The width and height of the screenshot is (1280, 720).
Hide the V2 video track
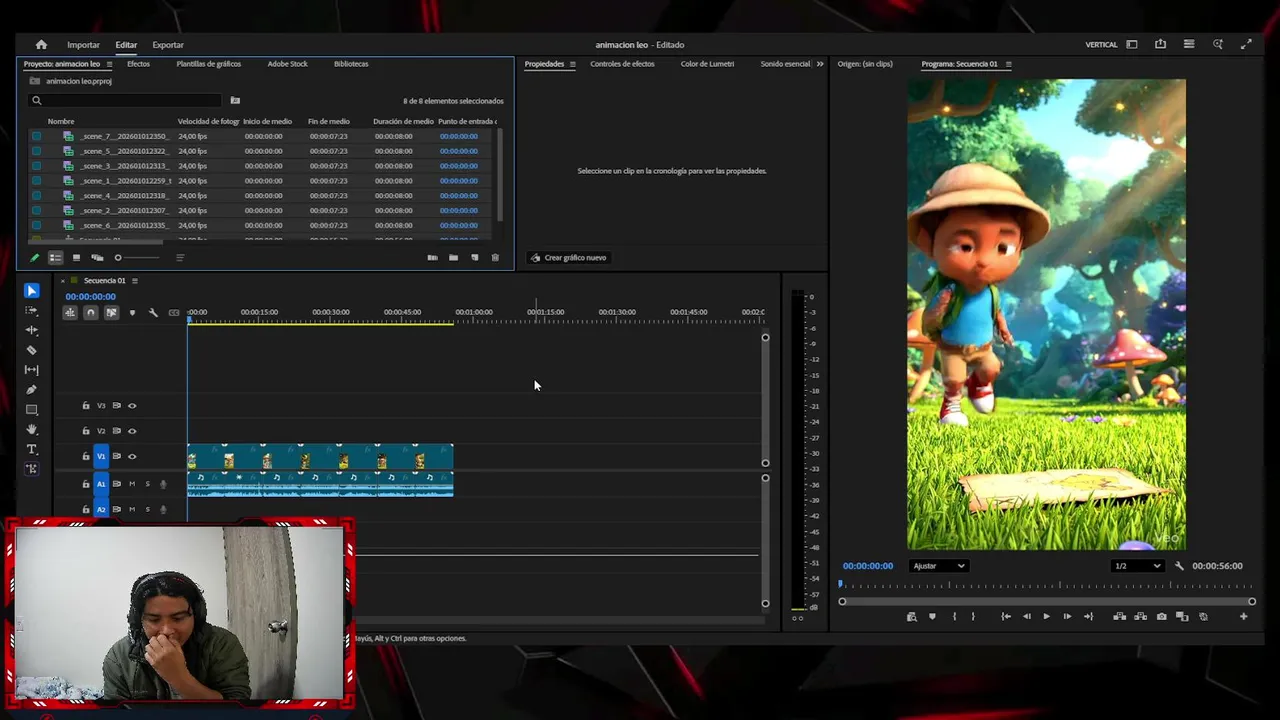click(x=132, y=431)
